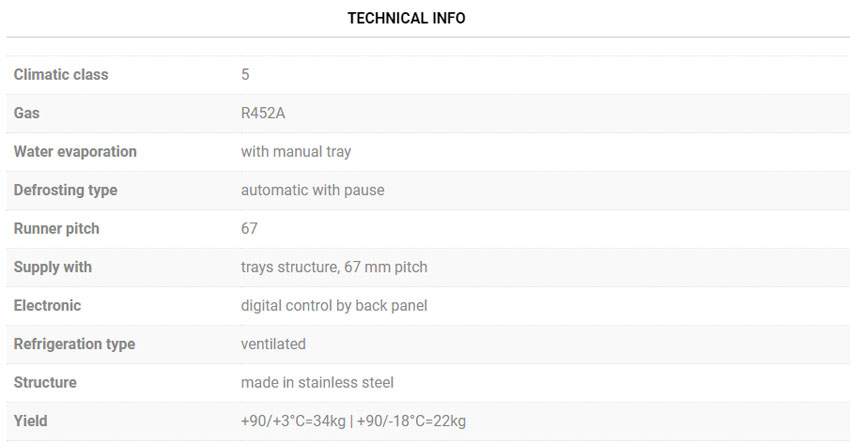This screenshot has width=850, height=444.
Task: Click the Yield value with kg figures
Action: tap(353, 421)
